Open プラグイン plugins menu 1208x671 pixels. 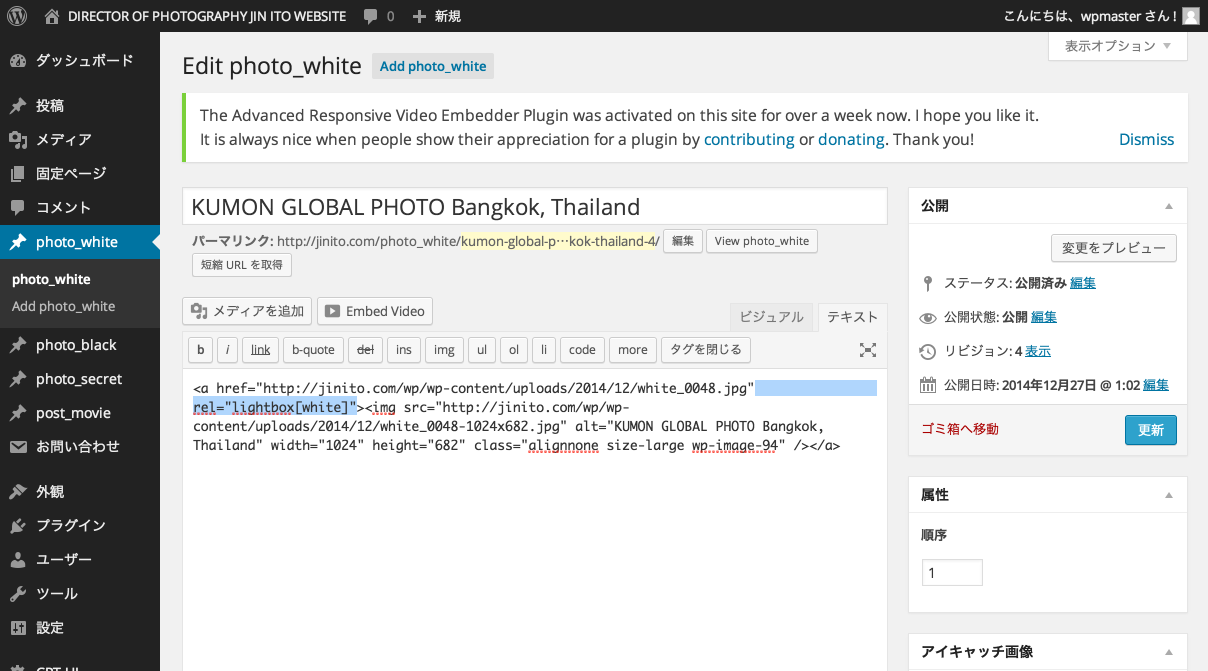pyautogui.click(x=80, y=526)
